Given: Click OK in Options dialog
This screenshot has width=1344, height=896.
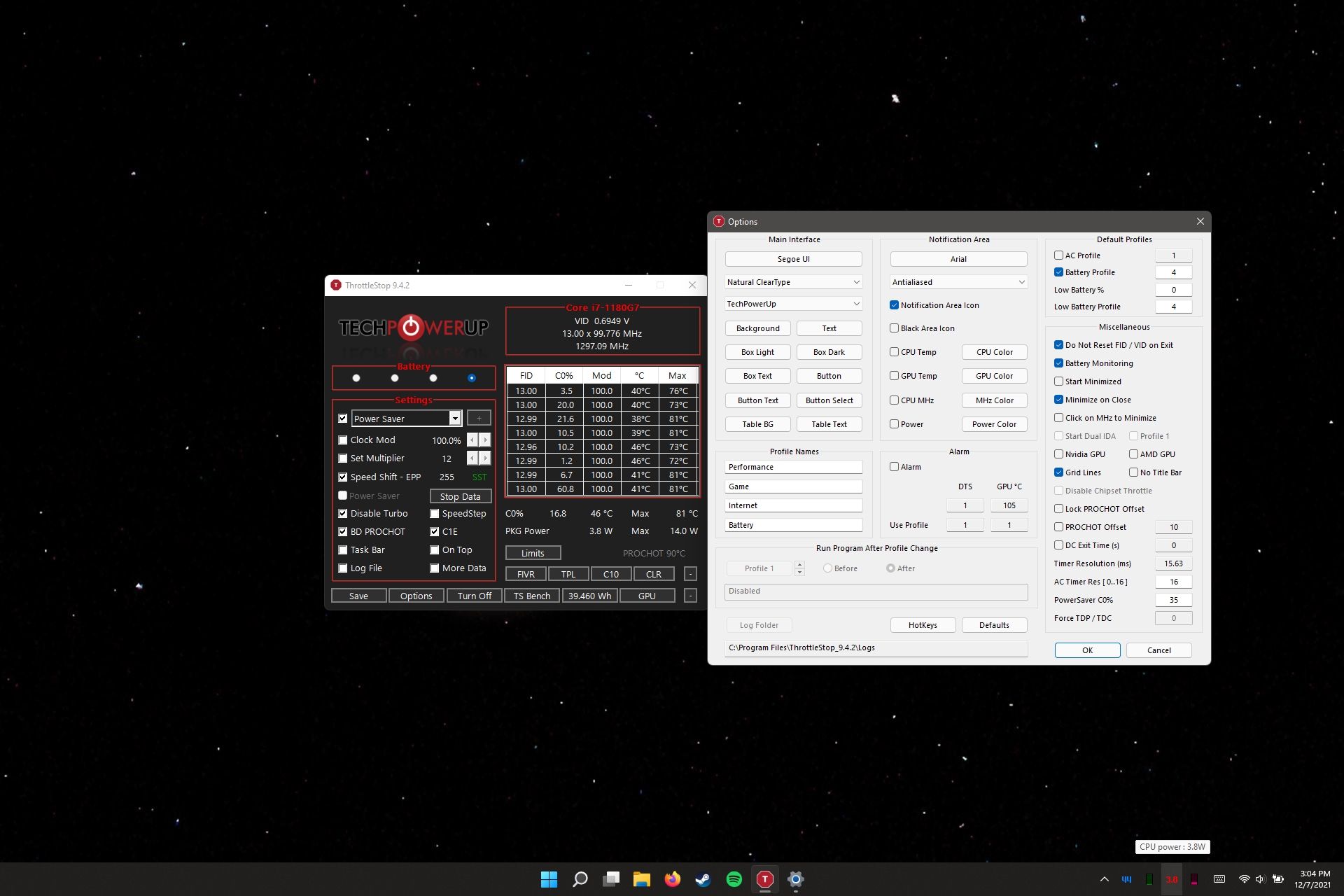Looking at the screenshot, I should pos(1087,650).
